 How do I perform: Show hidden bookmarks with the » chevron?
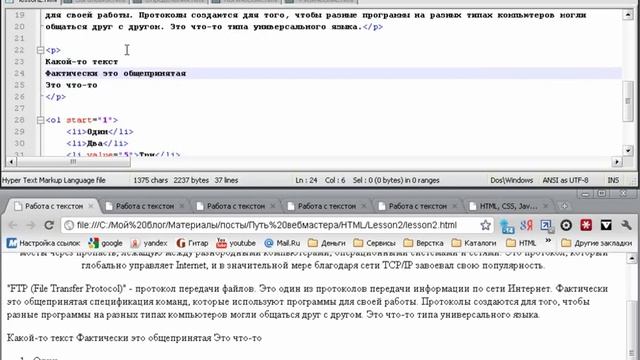click(x=548, y=241)
